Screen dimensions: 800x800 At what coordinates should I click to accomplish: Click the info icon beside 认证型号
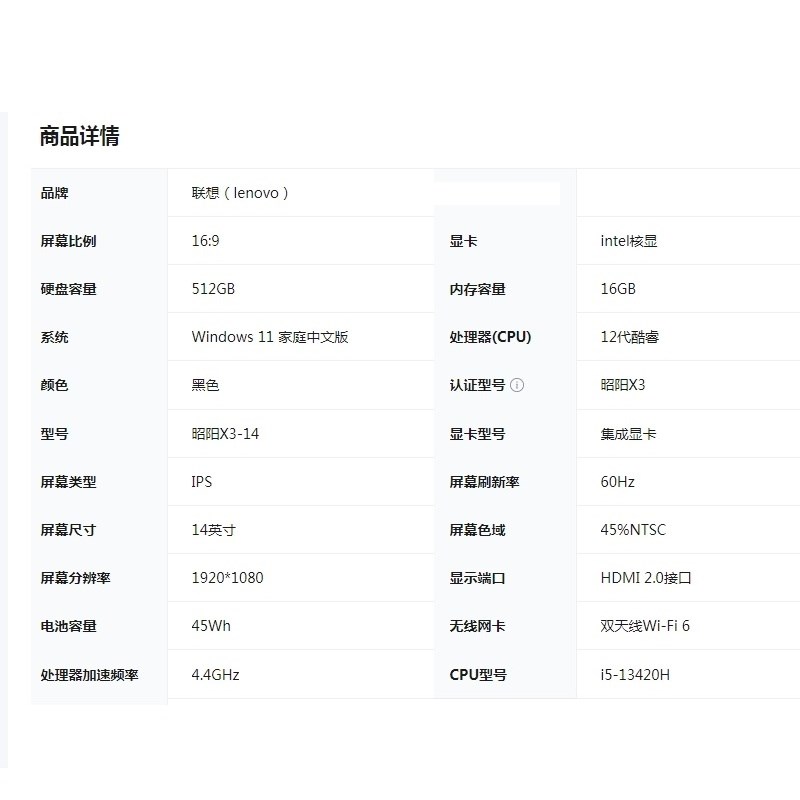pyautogui.click(x=517, y=385)
